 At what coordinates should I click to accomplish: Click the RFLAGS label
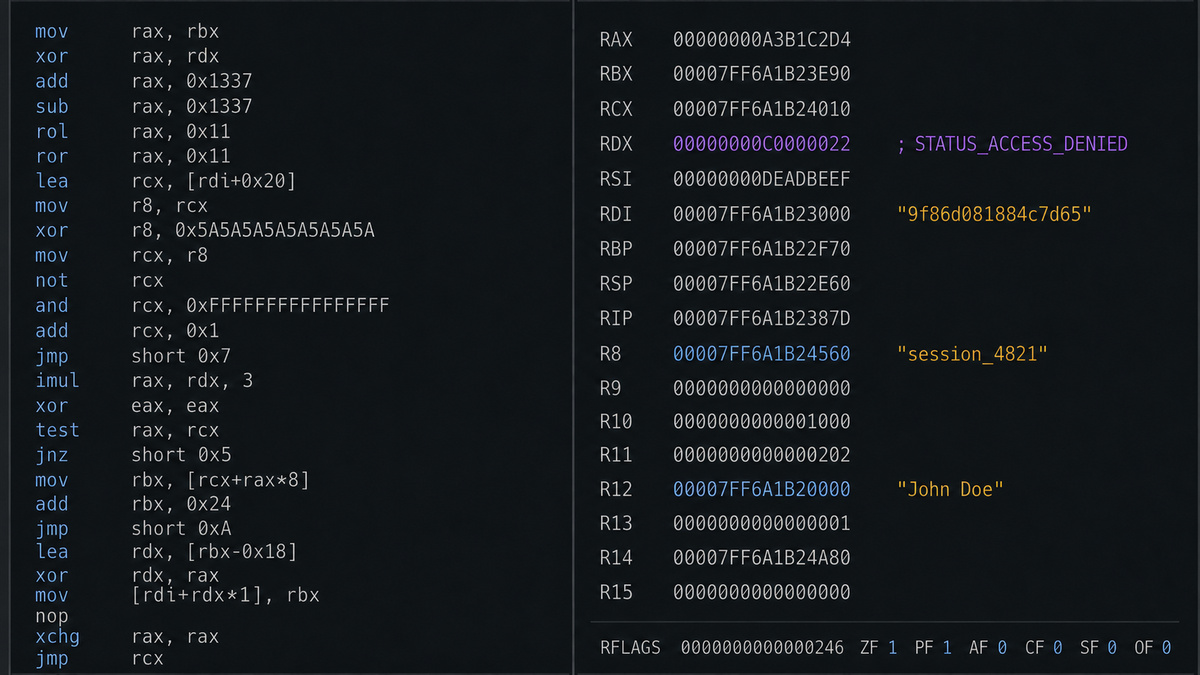point(630,647)
